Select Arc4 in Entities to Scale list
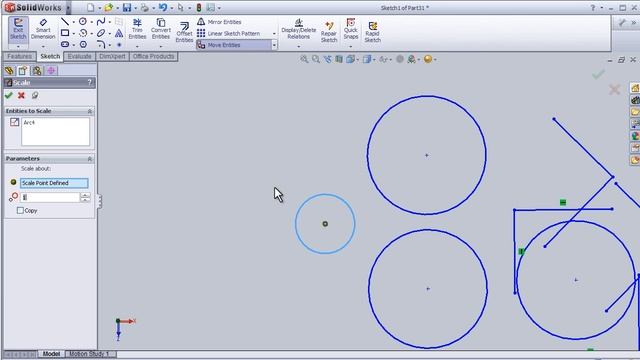This screenshot has height=360, width=640. 29,122
